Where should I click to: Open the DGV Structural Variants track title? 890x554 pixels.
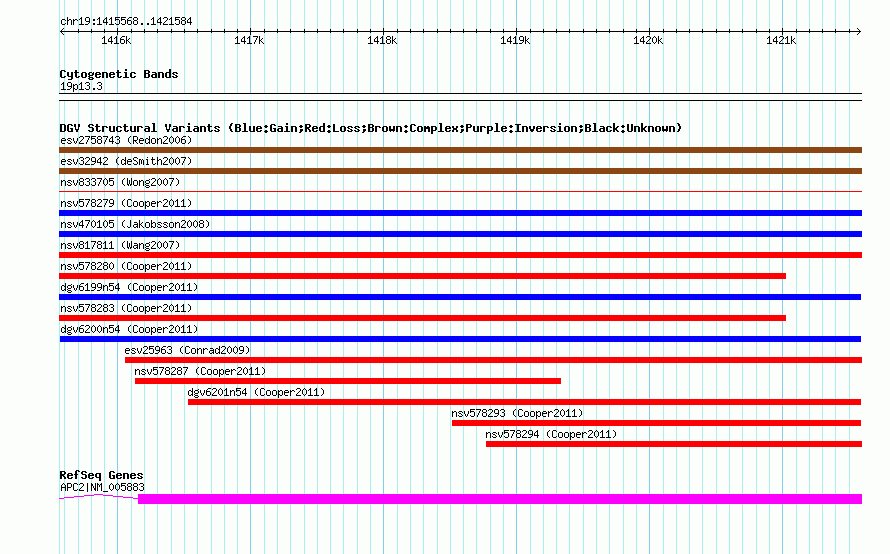pyautogui.click(x=371, y=128)
